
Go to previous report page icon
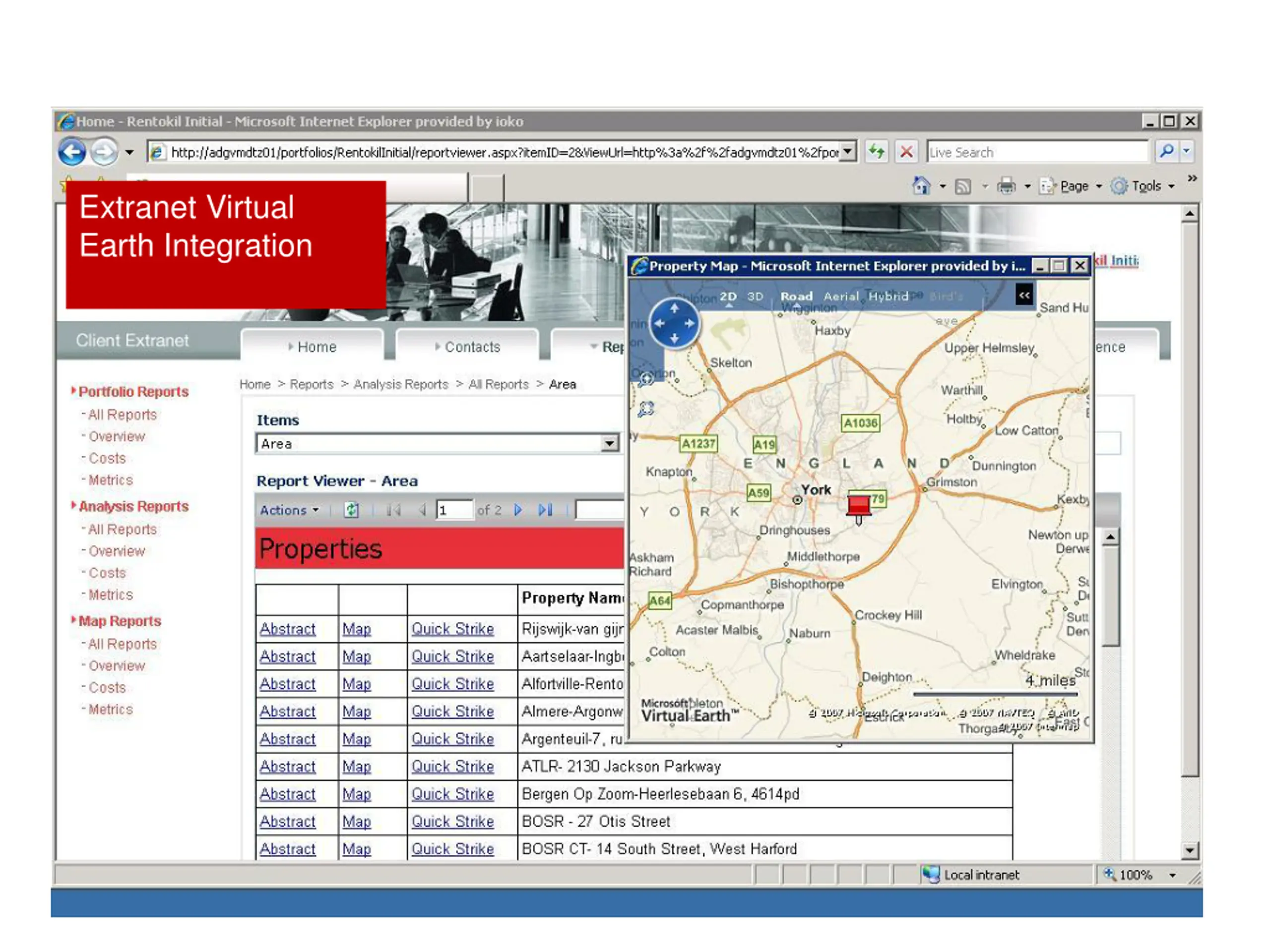pyautogui.click(x=423, y=510)
